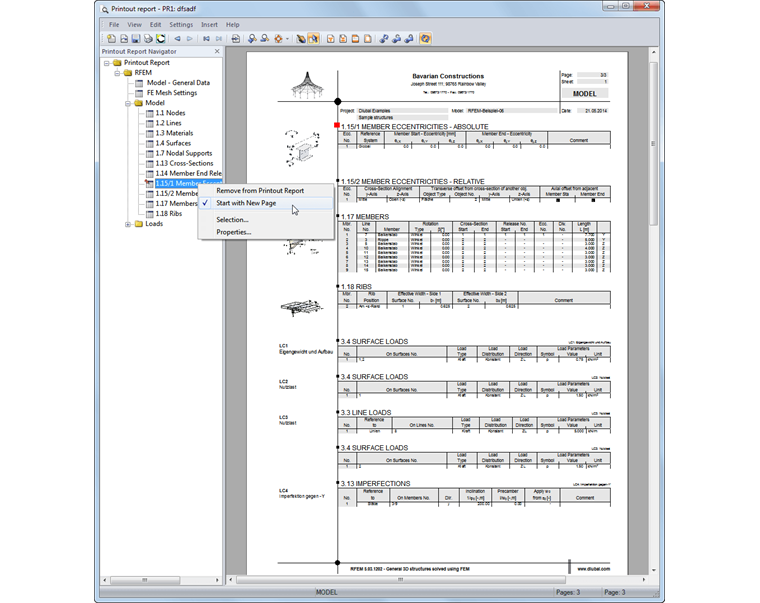Viewport: 760px width, 603px height.
Task: Click the vertical scrollbar of page preview
Action: 653,143
